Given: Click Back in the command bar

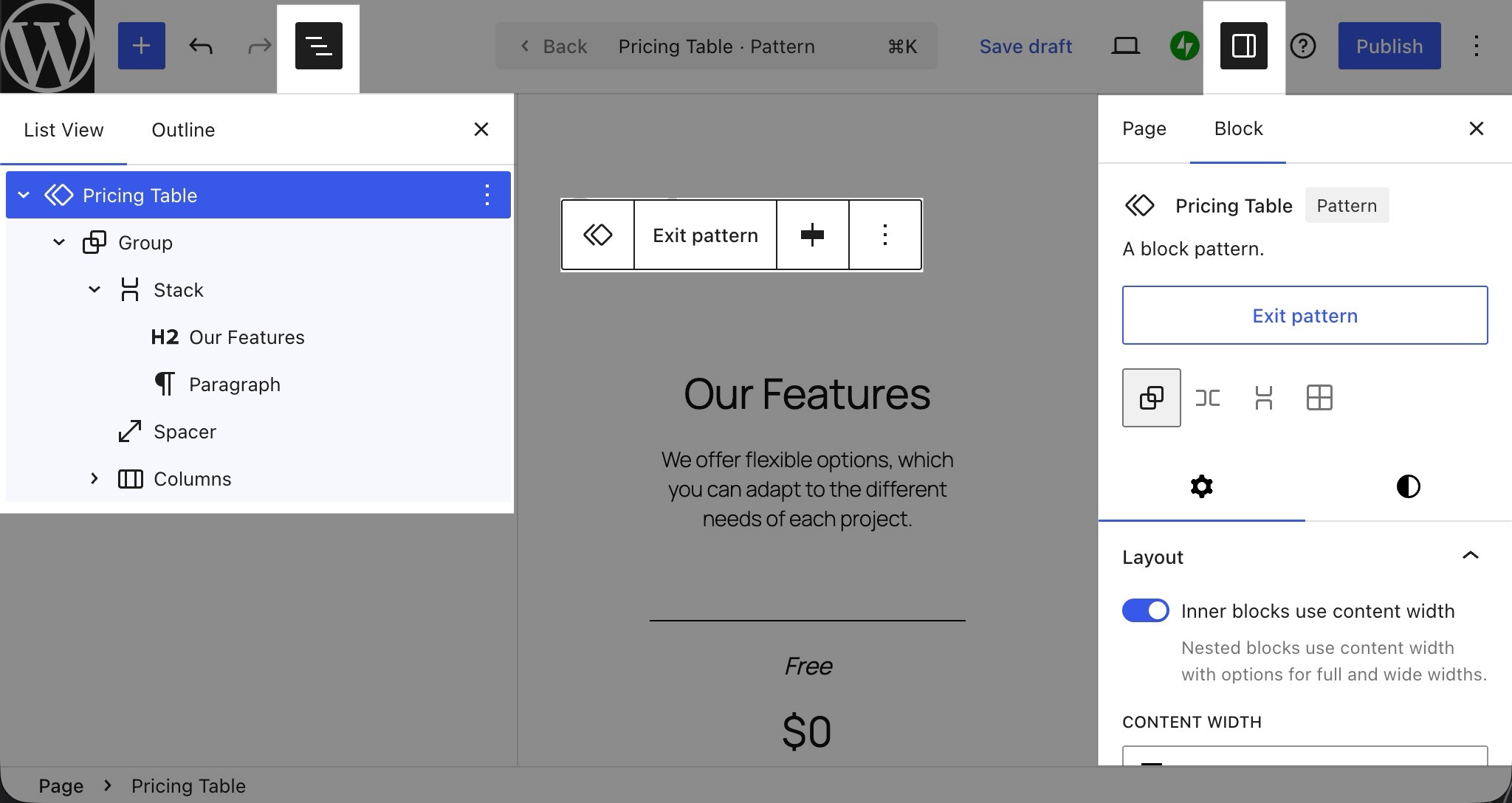Looking at the screenshot, I should (554, 46).
